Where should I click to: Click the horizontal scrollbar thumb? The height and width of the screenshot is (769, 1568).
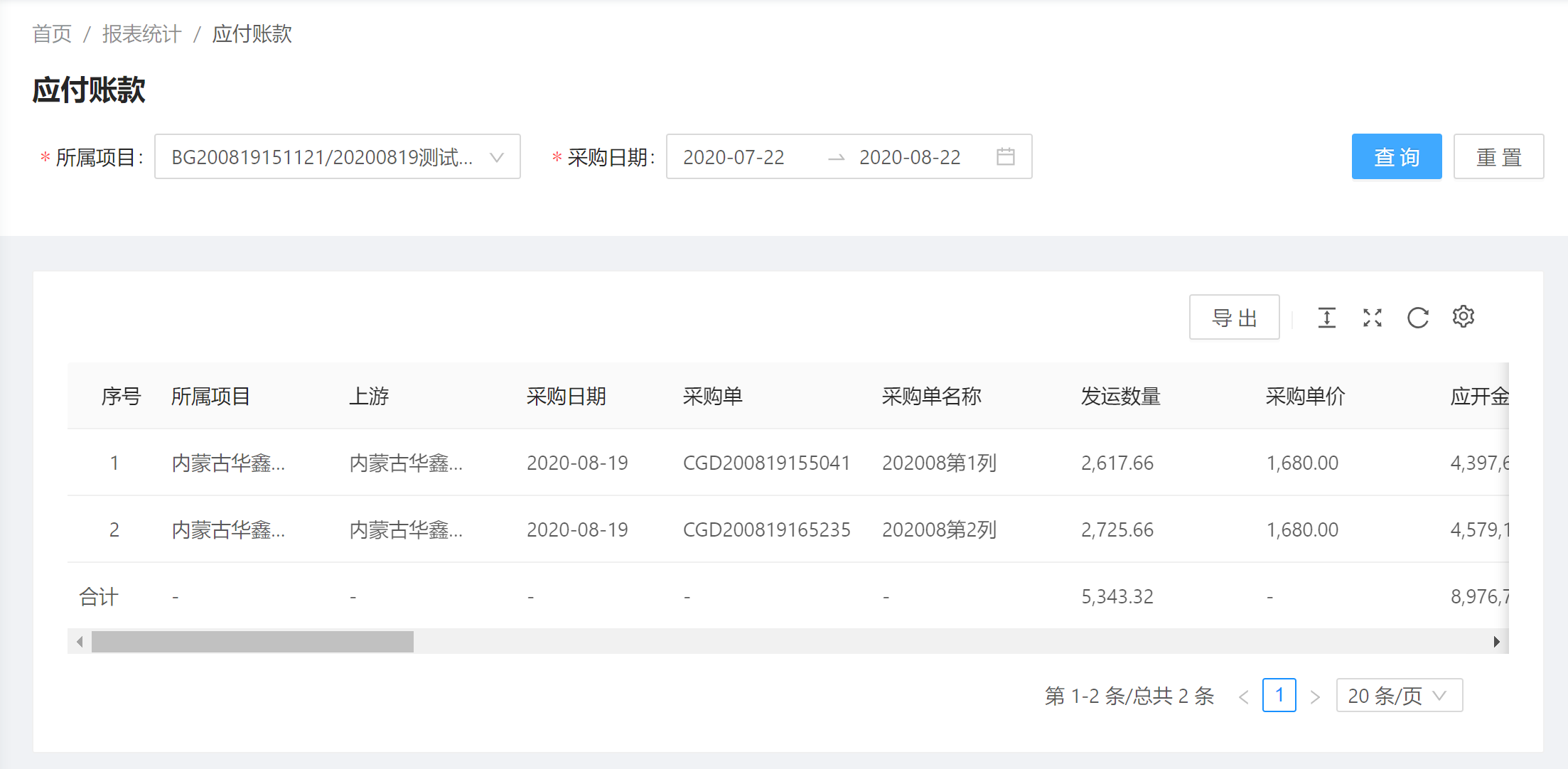click(252, 641)
